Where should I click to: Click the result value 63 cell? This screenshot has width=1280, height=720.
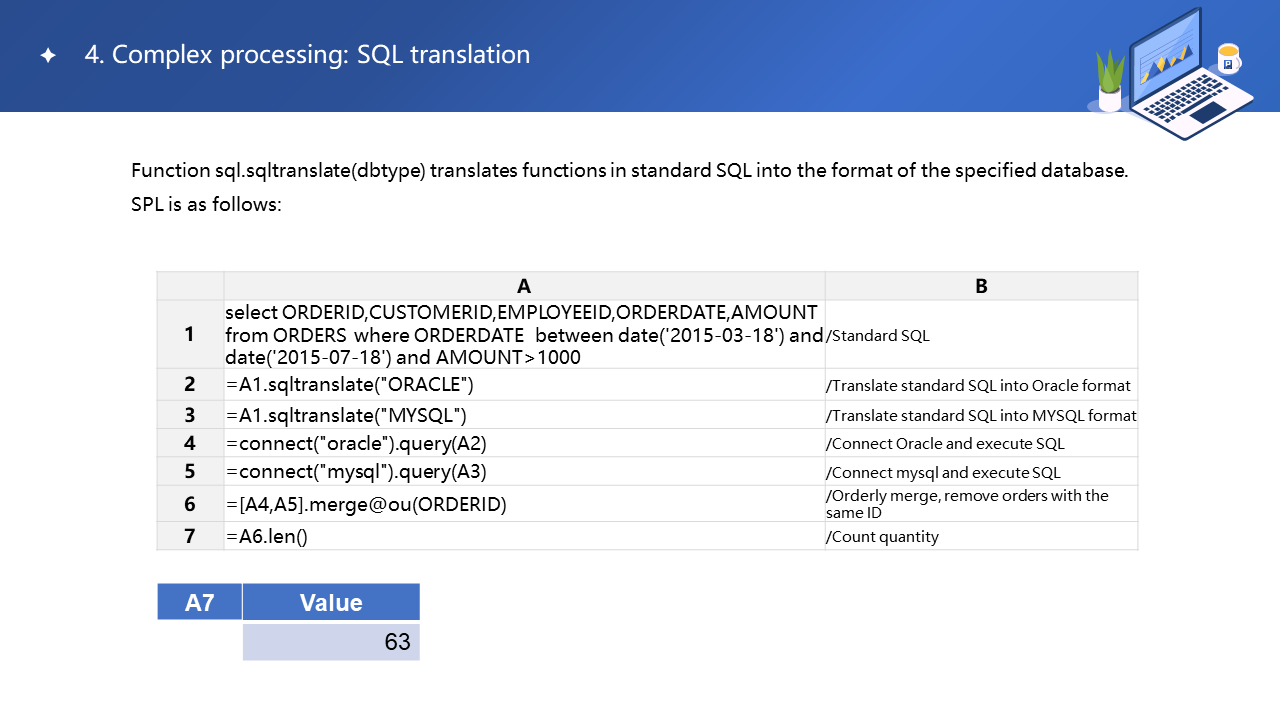[331, 642]
